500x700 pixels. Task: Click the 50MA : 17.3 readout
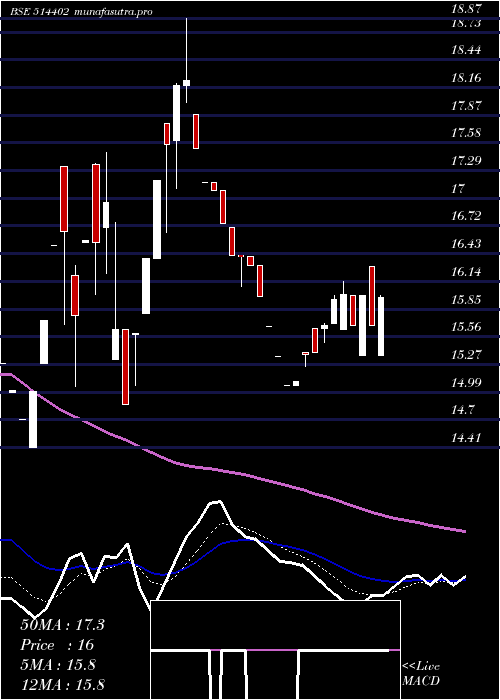tap(62, 625)
